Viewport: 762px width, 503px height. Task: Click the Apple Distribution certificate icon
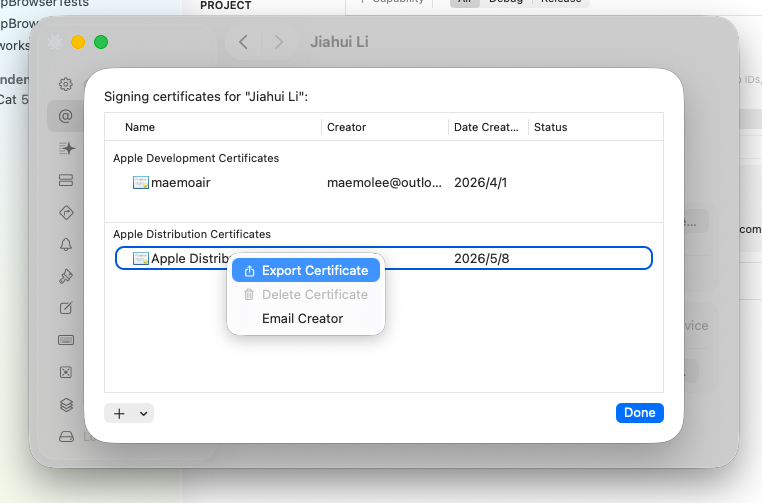[x=140, y=259]
